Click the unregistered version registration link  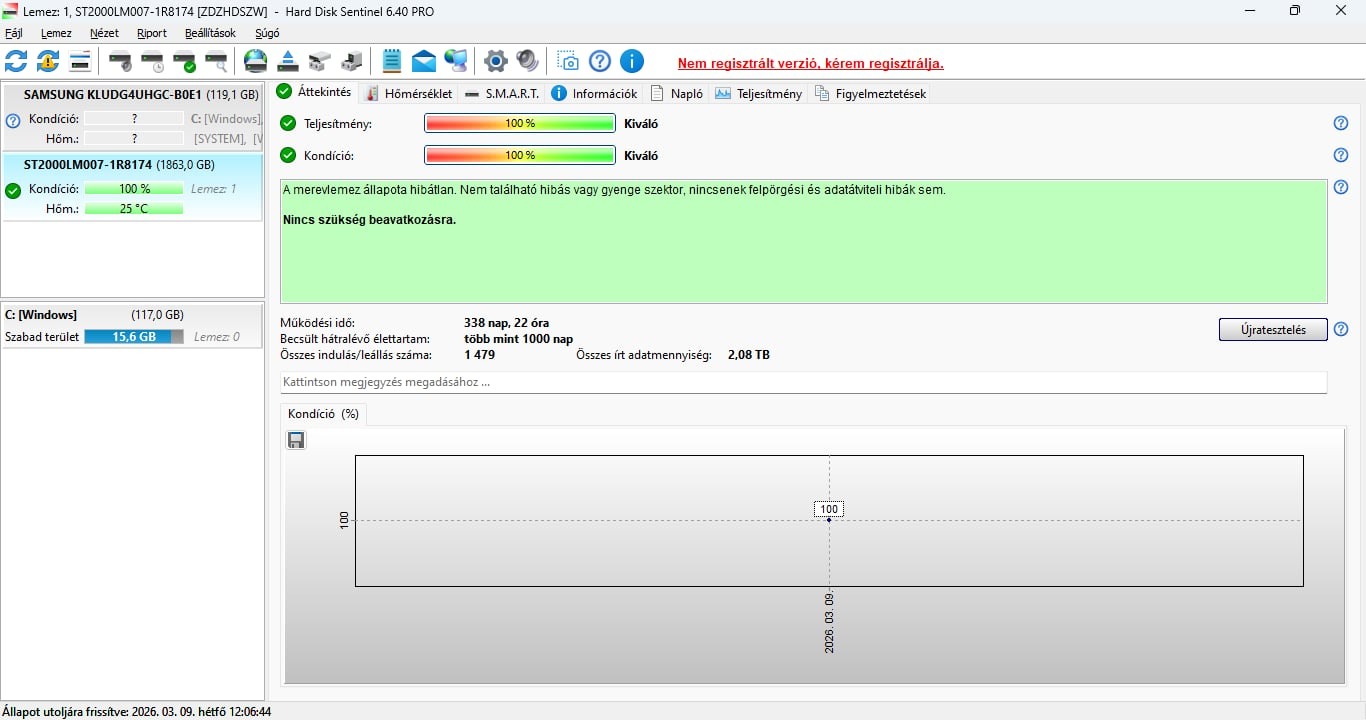point(811,63)
